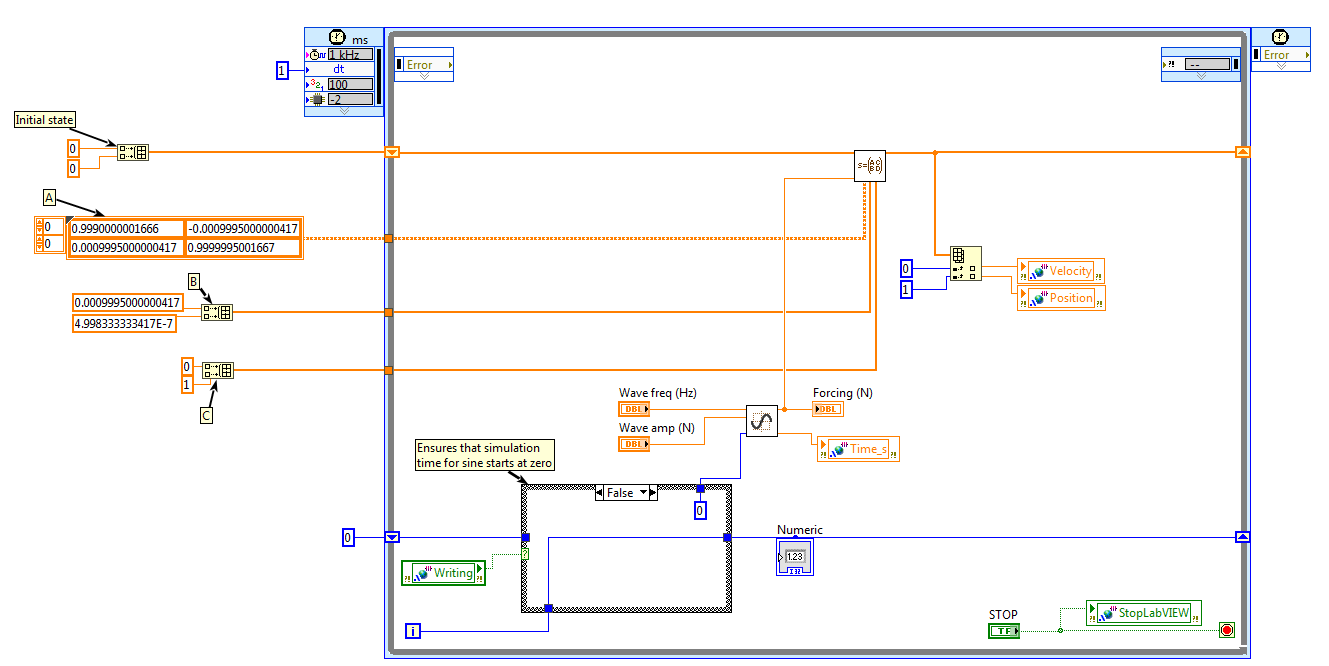Click the timed loop clock icon labeled ms
This screenshot has width=1329, height=666.
pos(335,37)
